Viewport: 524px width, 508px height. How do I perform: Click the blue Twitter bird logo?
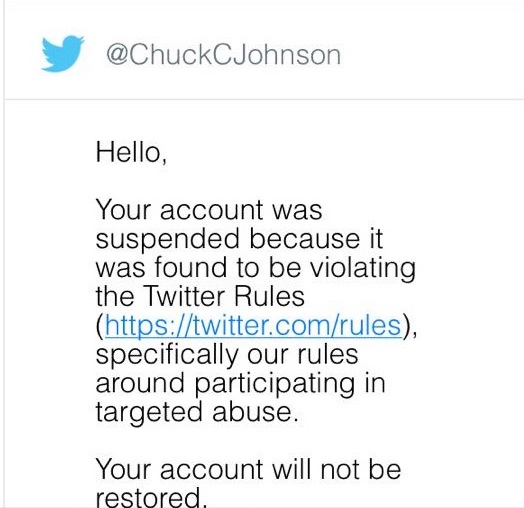click(x=62, y=53)
